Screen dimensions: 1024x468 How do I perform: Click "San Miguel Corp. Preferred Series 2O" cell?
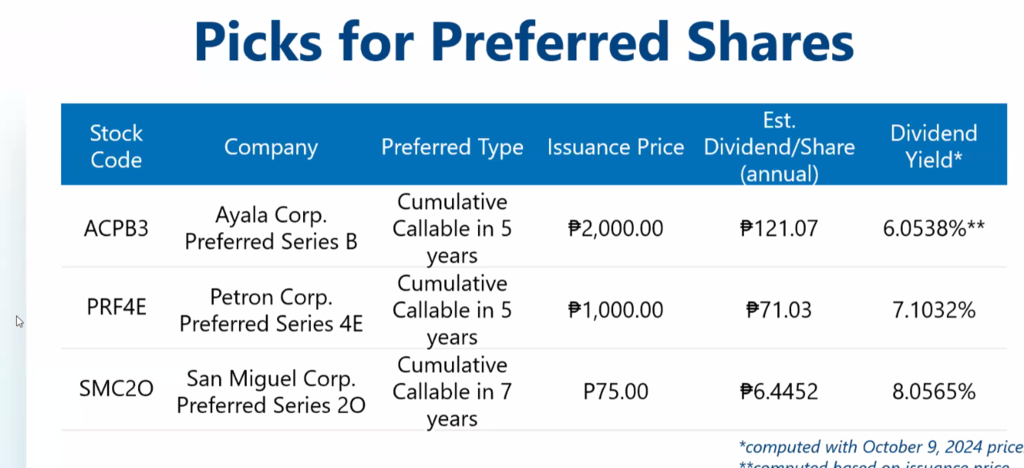pyautogui.click(x=271, y=391)
